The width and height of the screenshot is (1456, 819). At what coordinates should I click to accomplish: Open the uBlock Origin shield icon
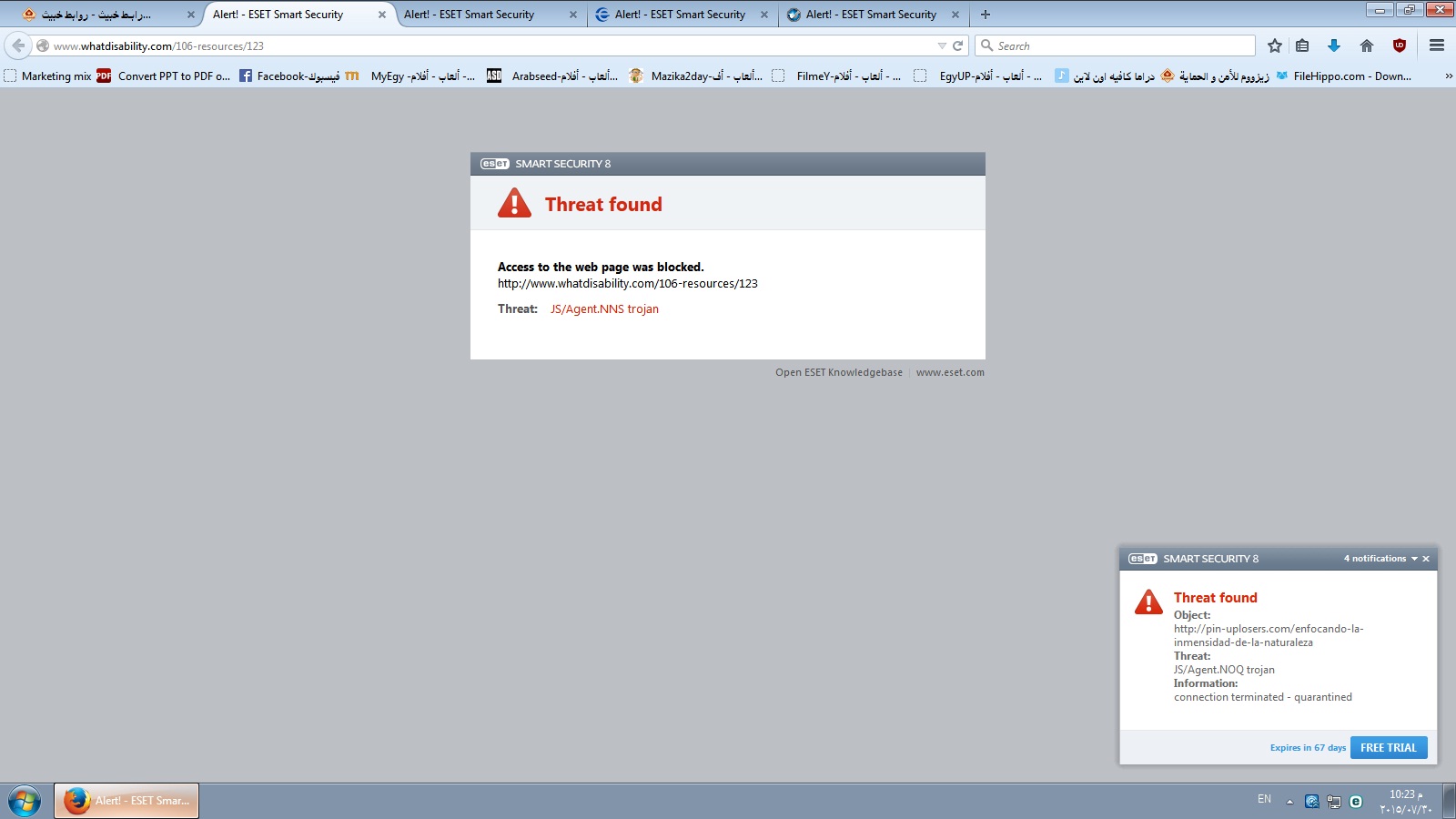(x=1400, y=45)
